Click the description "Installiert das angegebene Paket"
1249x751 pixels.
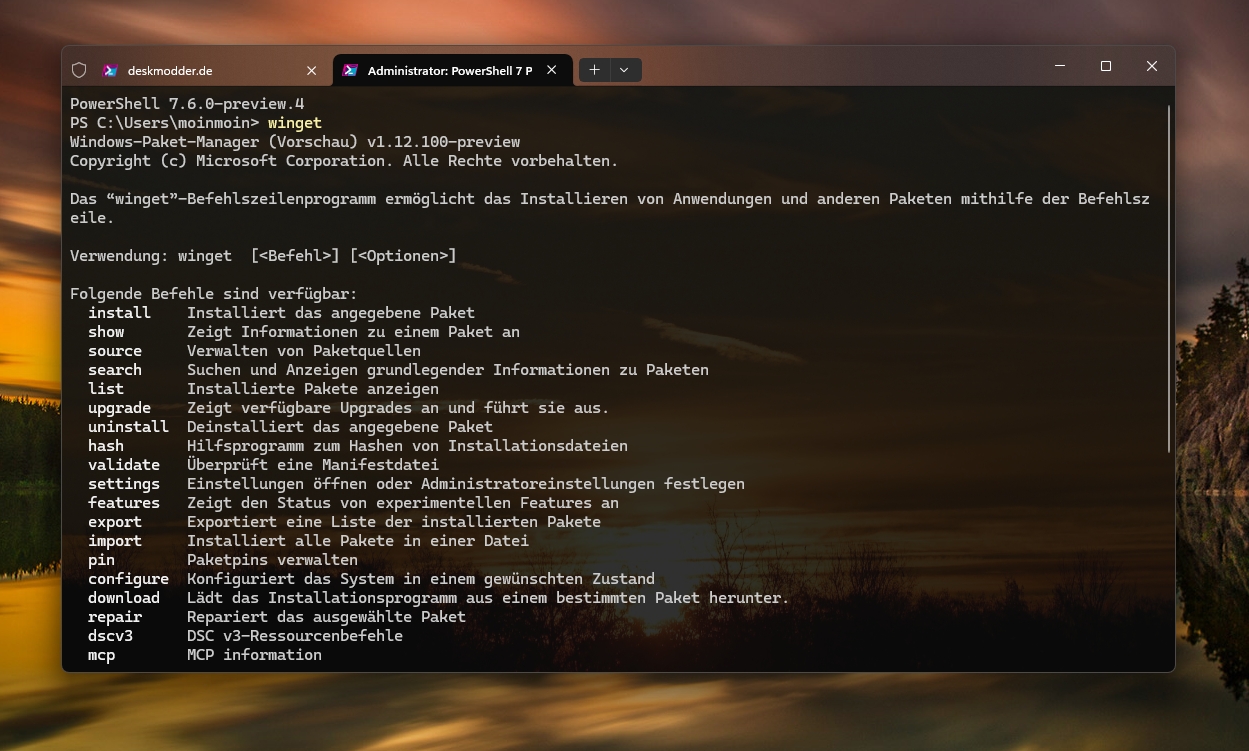tap(331, 313)
